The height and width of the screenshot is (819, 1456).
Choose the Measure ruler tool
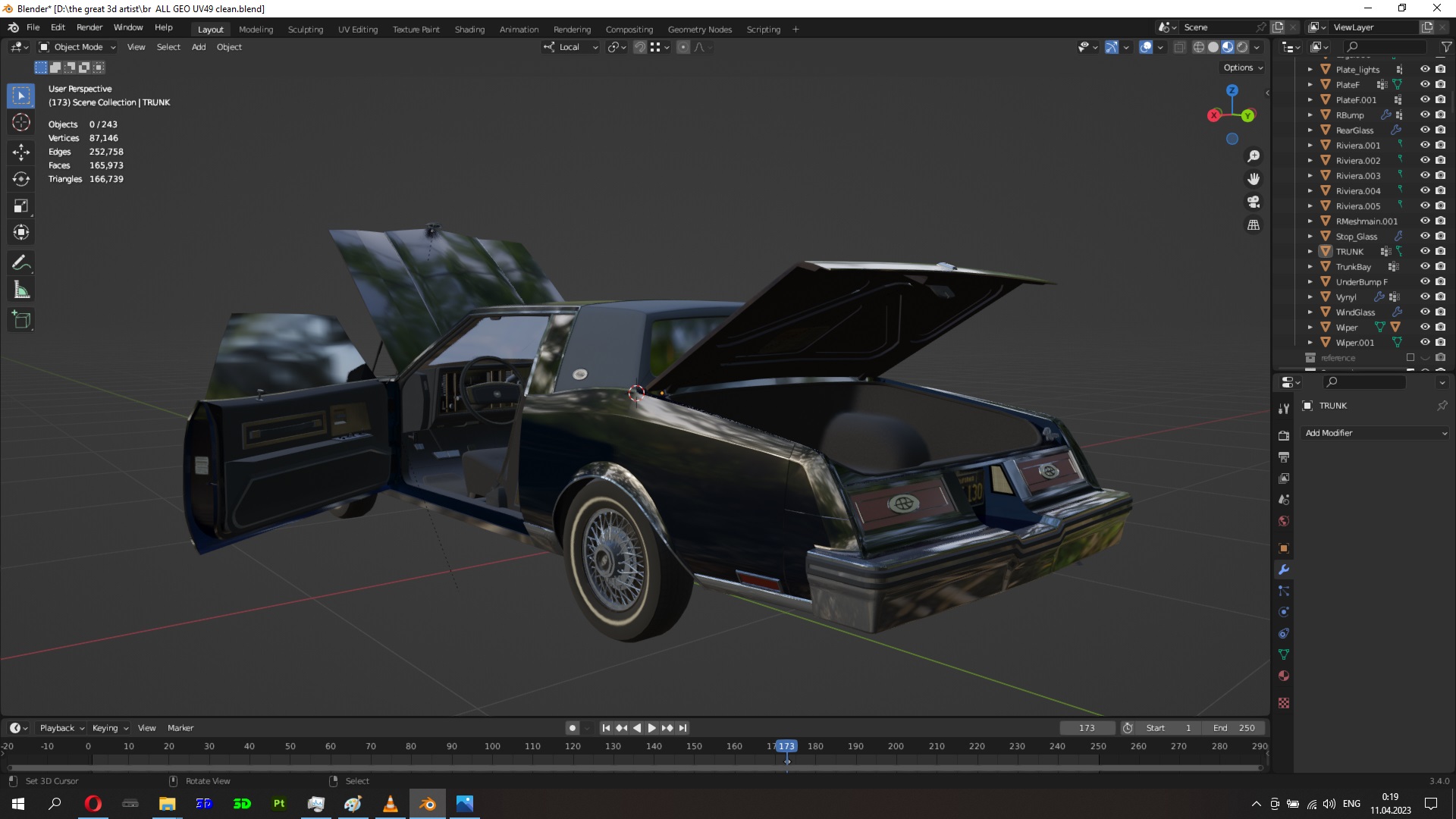(x=21, y=290)
